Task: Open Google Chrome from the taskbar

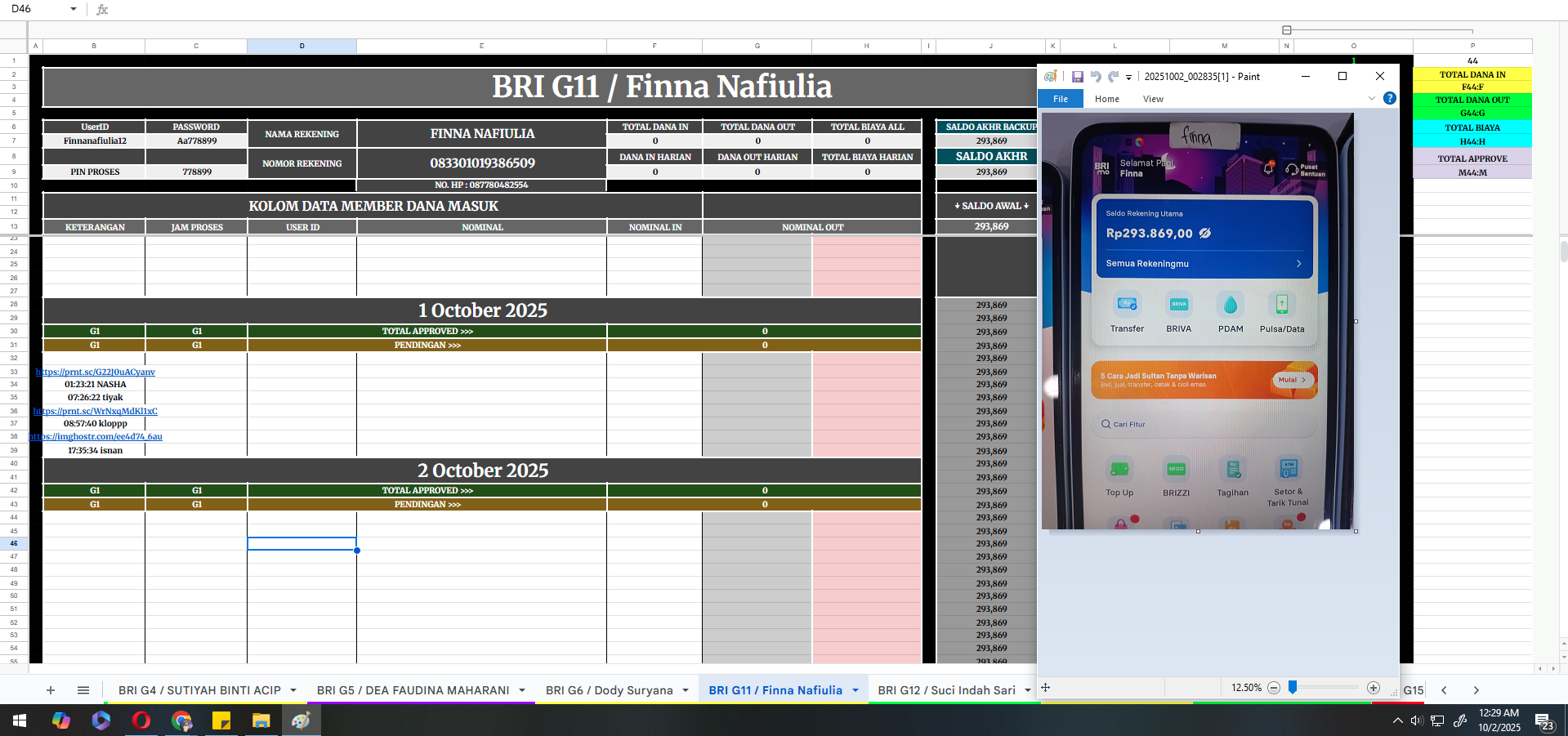Action: coord(181,720)
